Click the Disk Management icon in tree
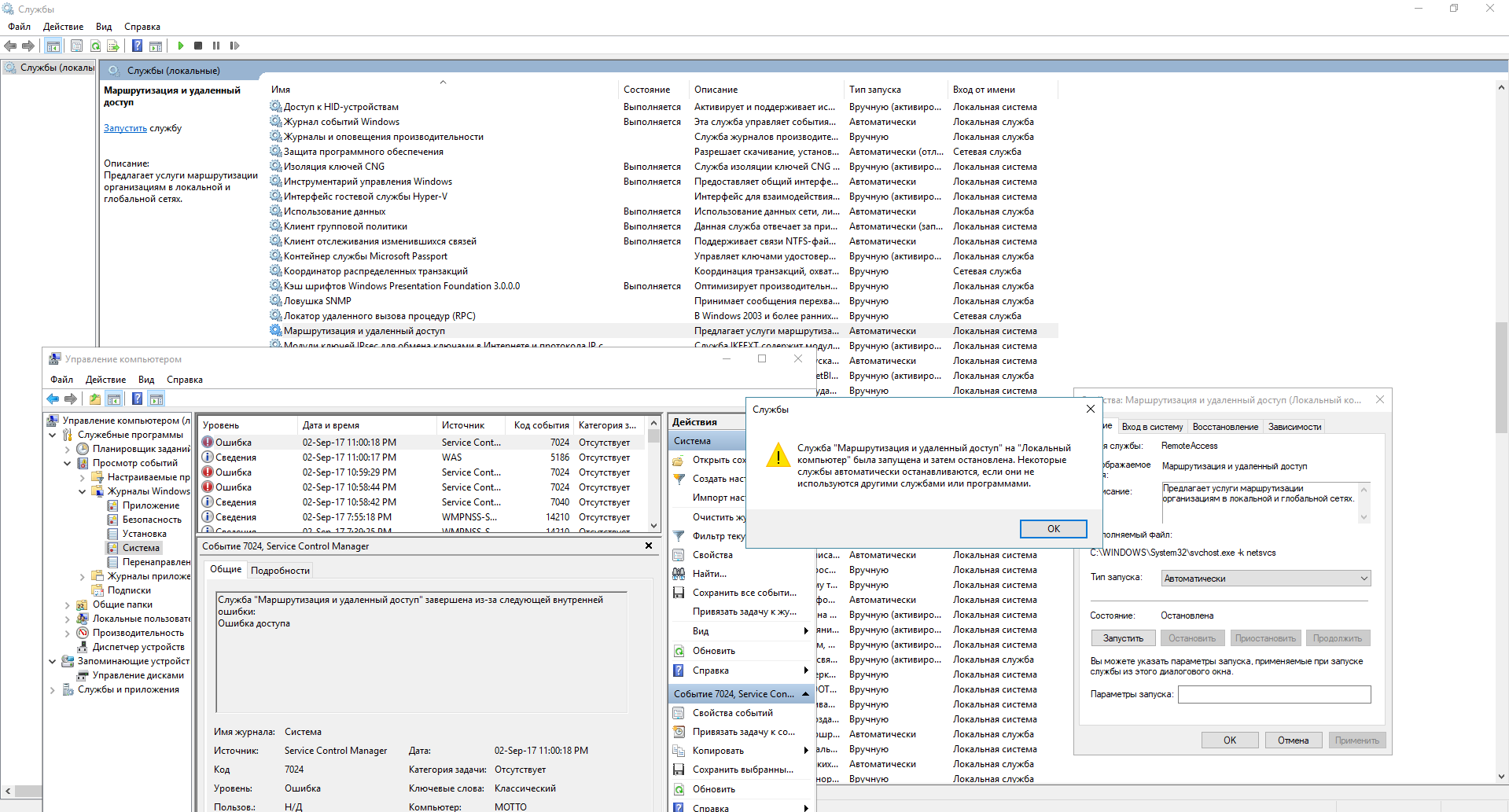Screen dimensions: 1509x812 [83, 675]
